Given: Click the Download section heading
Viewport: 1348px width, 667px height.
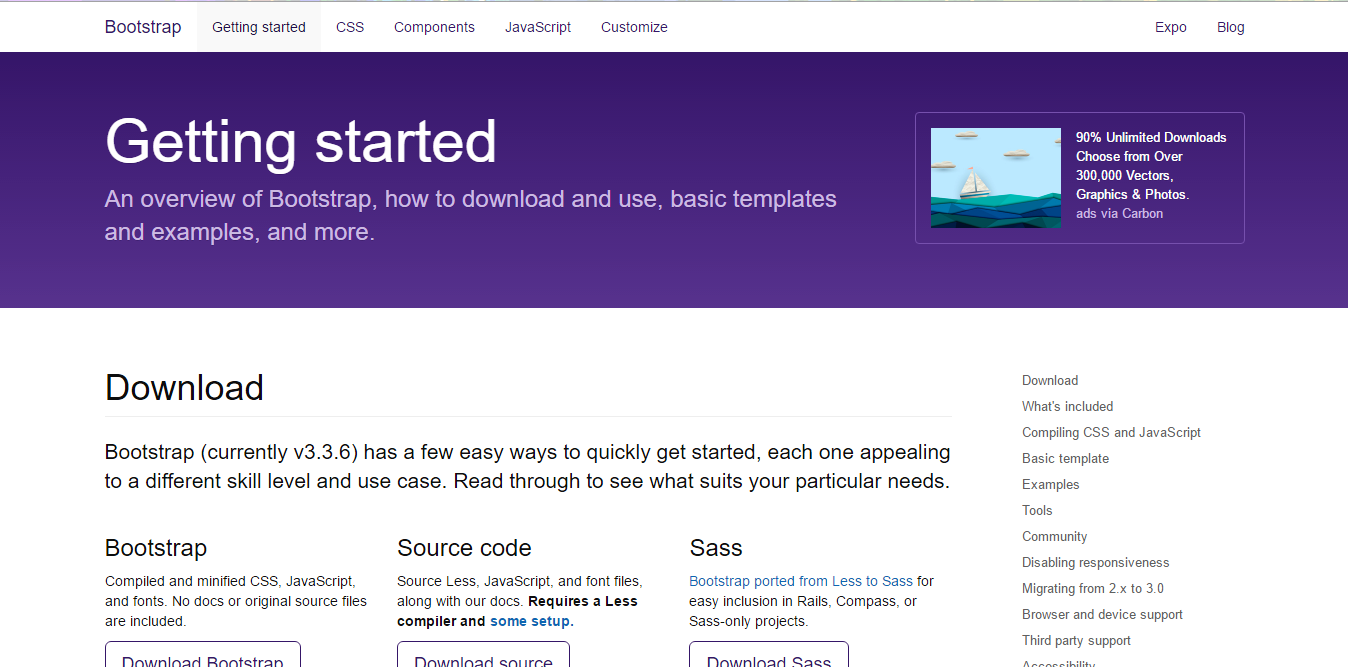Looking at the screenshot, I should 184,388.
